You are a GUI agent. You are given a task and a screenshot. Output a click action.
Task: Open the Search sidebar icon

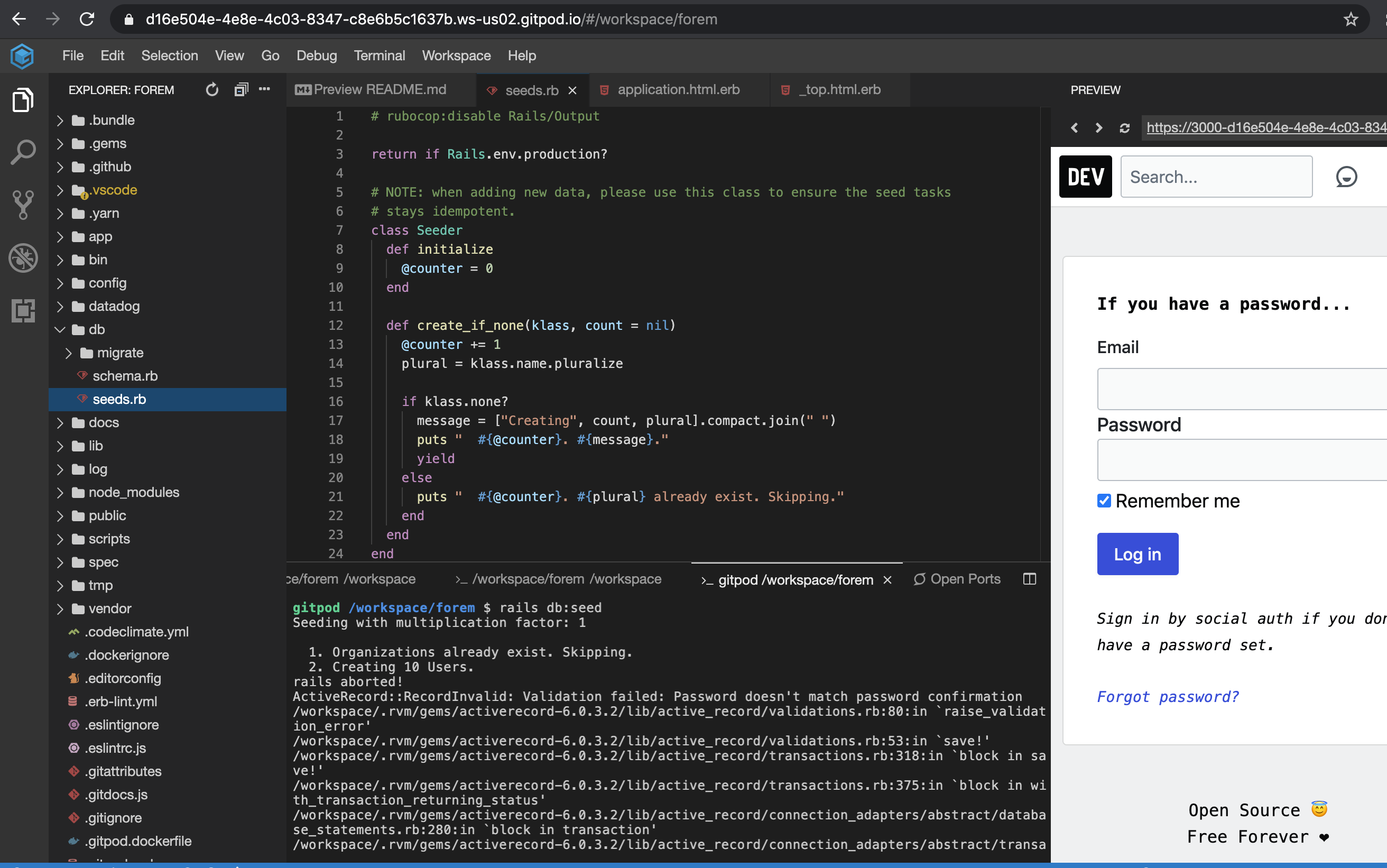coord(23,152)
